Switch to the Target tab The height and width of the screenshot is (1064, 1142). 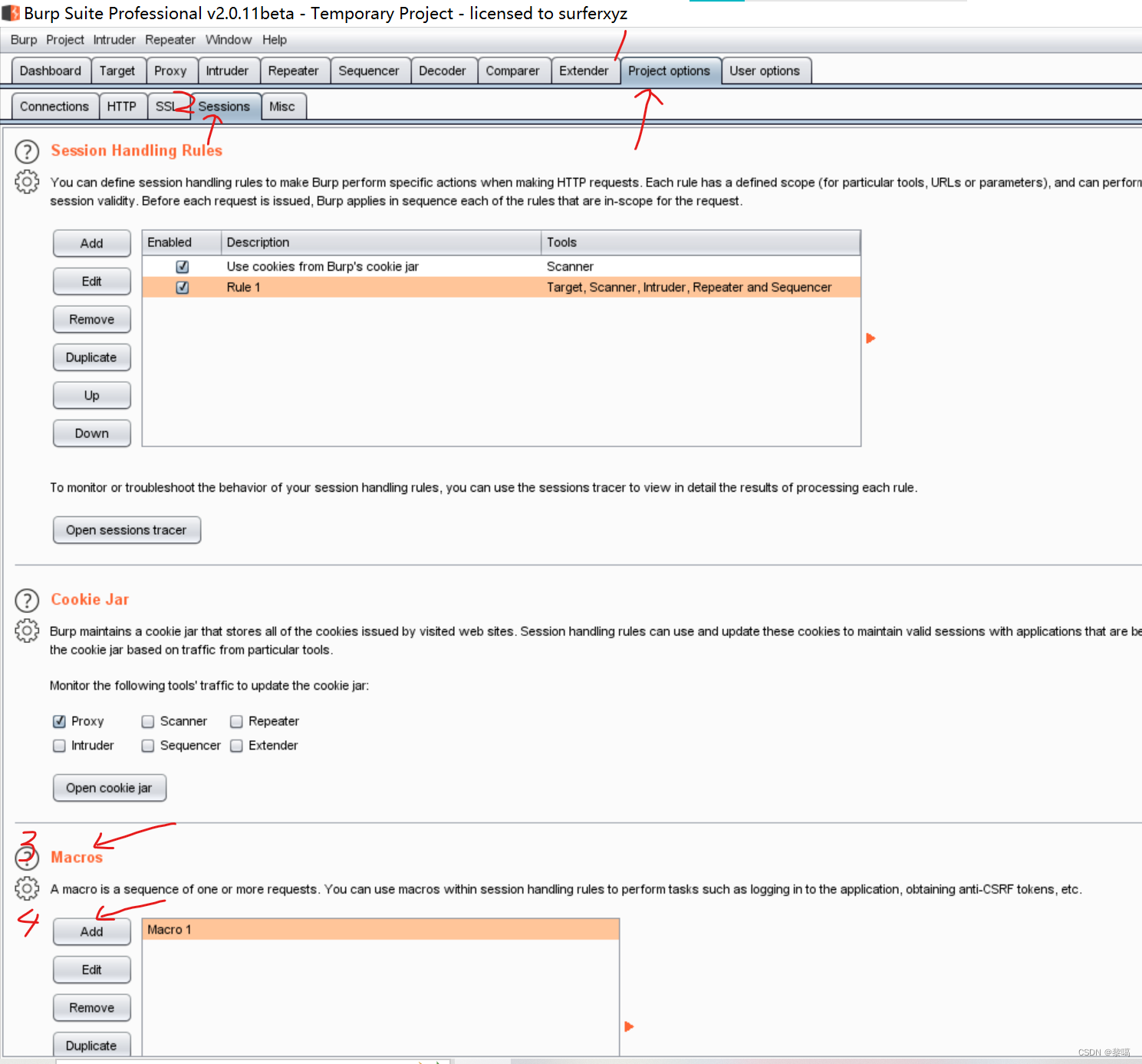pyautogui.click(x=117, y=71)
